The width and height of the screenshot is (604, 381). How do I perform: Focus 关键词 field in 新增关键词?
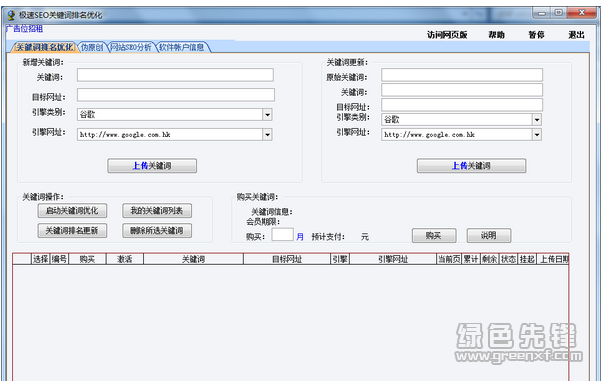click(175, 75)
